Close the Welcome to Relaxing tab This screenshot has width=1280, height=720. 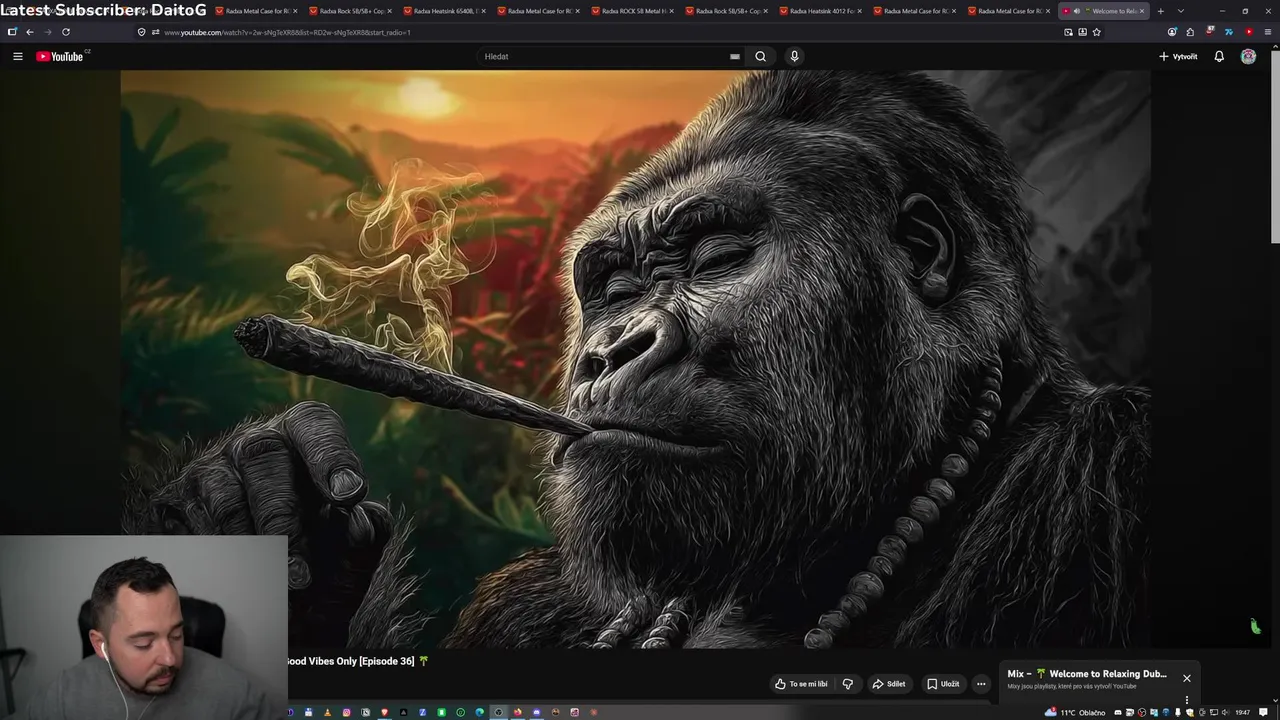click(x=1142, y=11)
